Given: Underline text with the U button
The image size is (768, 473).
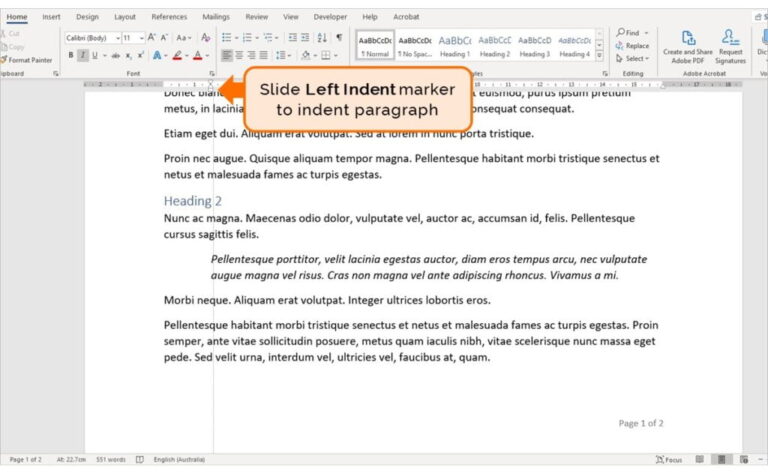Looking at the screenshot, I should [x=95, y=55].
